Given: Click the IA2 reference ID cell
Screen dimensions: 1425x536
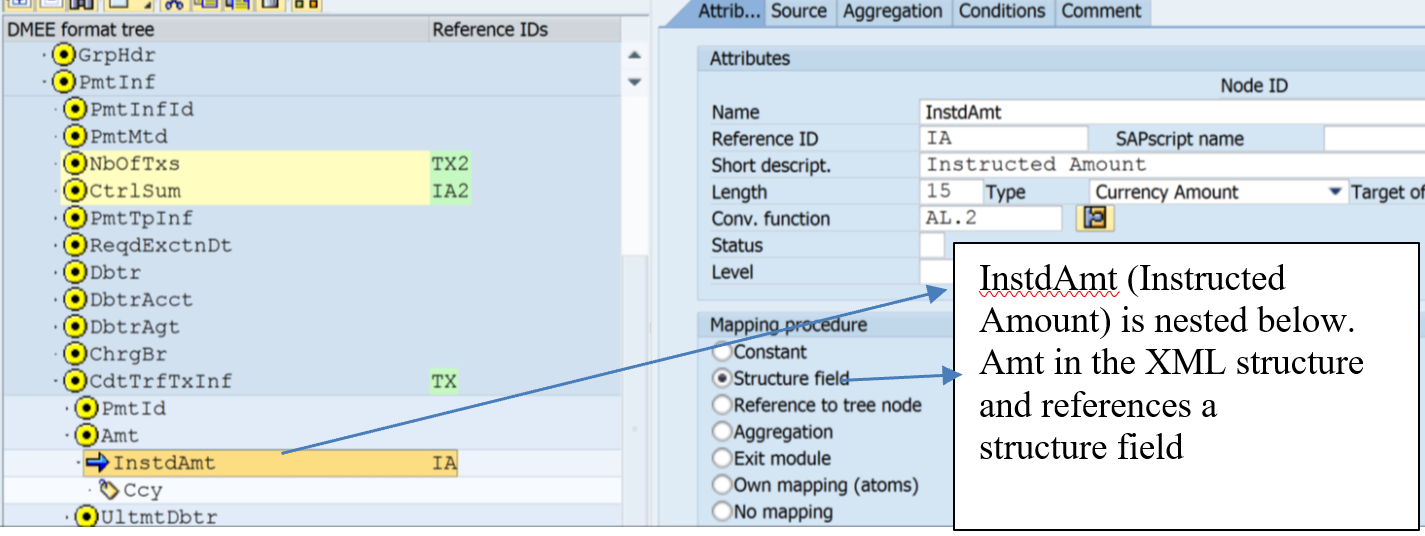Looking at the screenshot, I should point(450,191).
